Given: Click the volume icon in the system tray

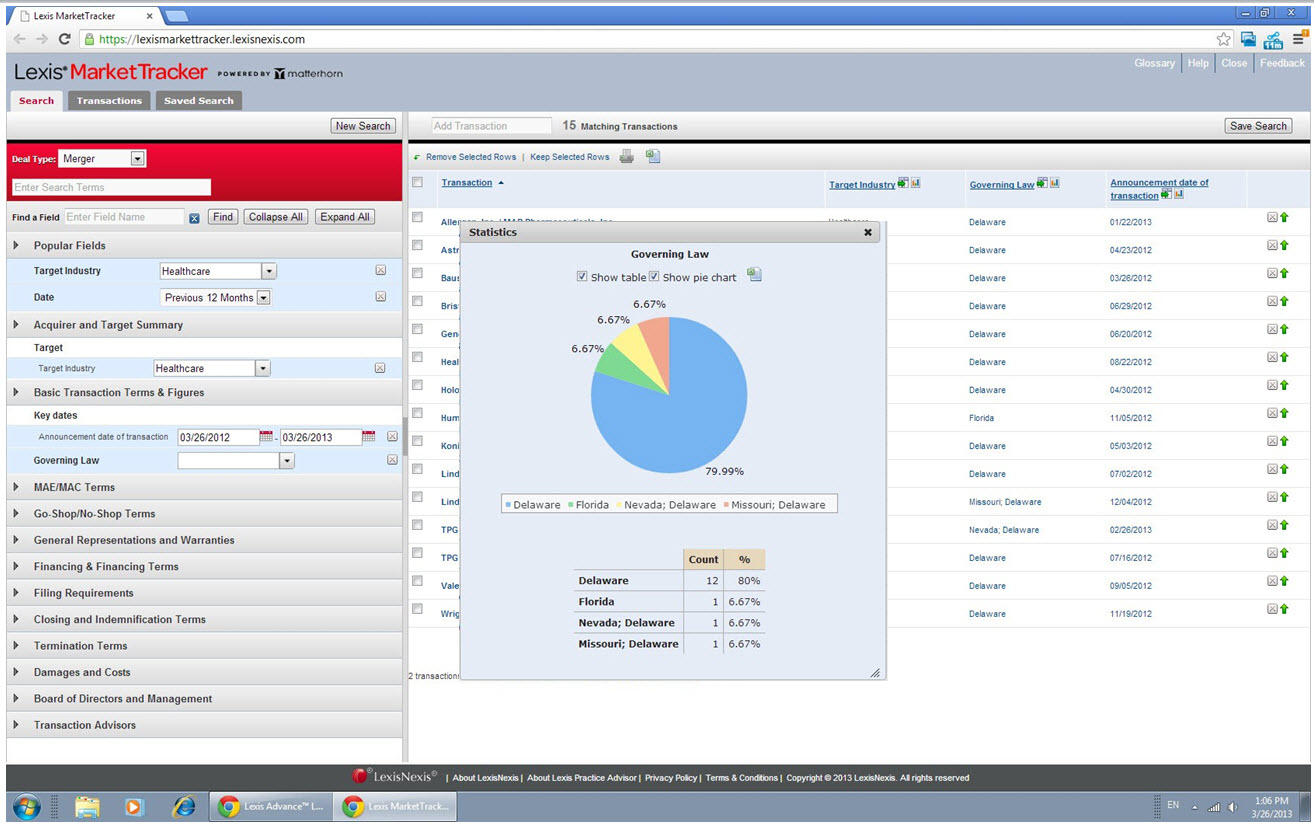Looking at the screenshot, I should pyautogui.click(x=1232, y=806).
